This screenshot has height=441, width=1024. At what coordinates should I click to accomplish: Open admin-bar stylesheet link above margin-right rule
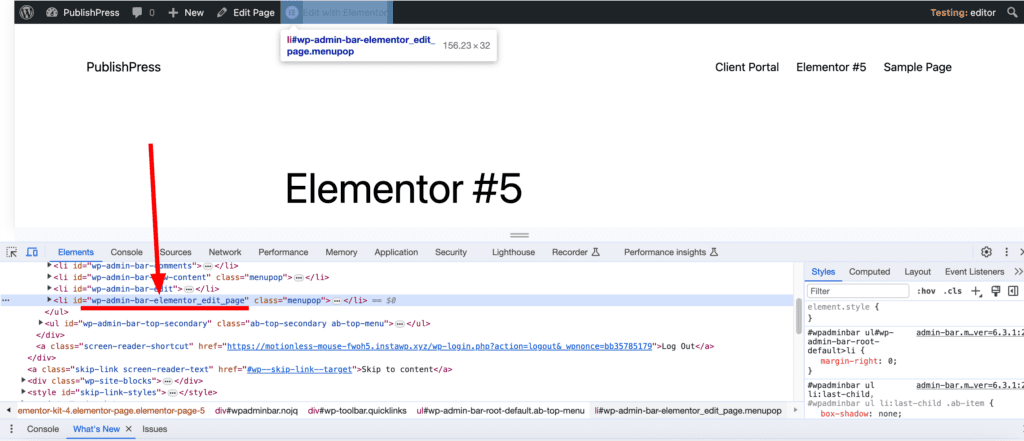tap(969, 333)
